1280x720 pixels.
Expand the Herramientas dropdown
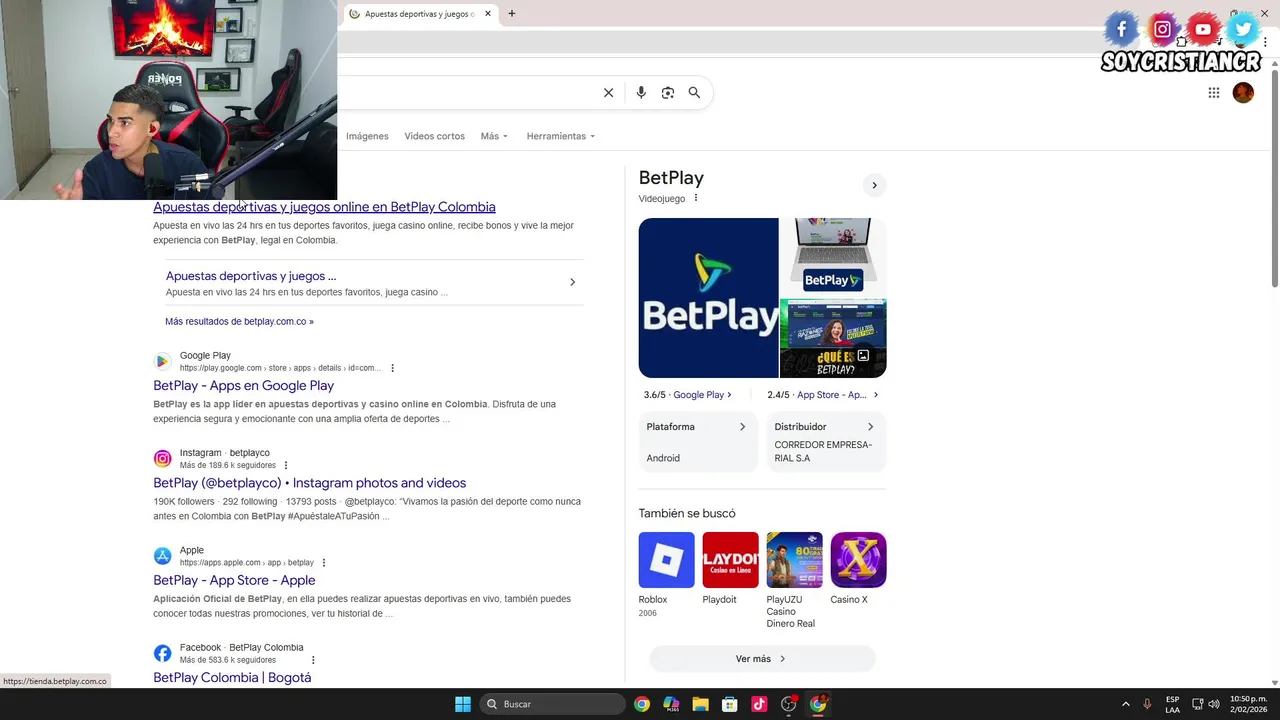(x=560, y=136)
